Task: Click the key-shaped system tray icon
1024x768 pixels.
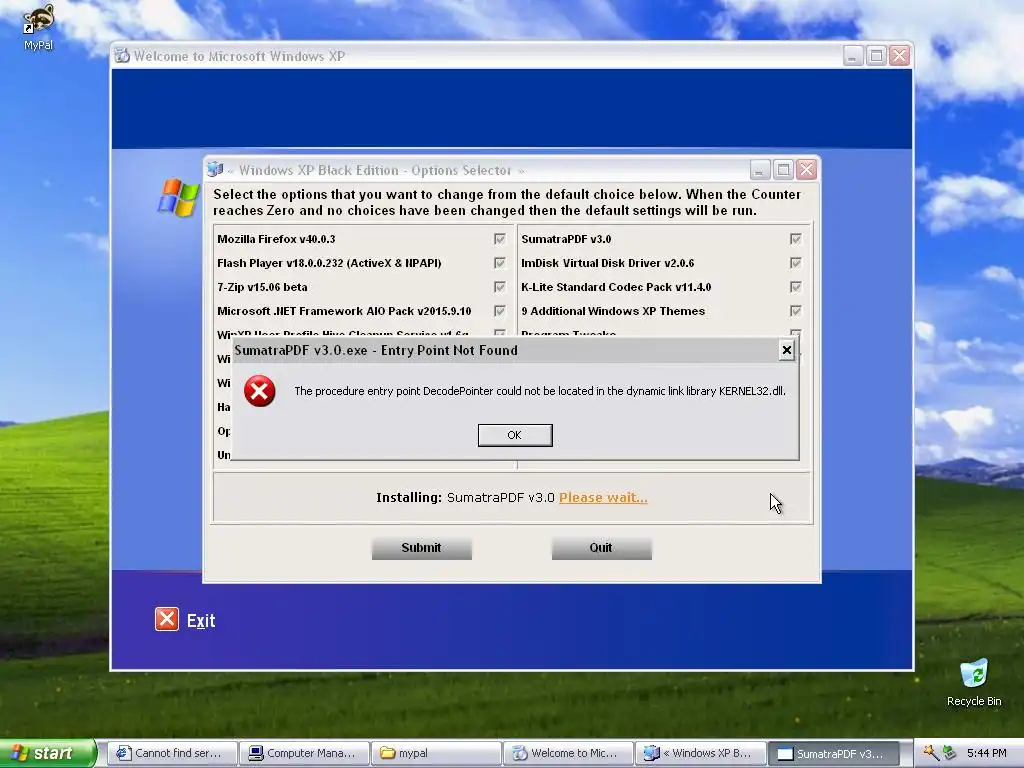Action: [x=930, y=753]
